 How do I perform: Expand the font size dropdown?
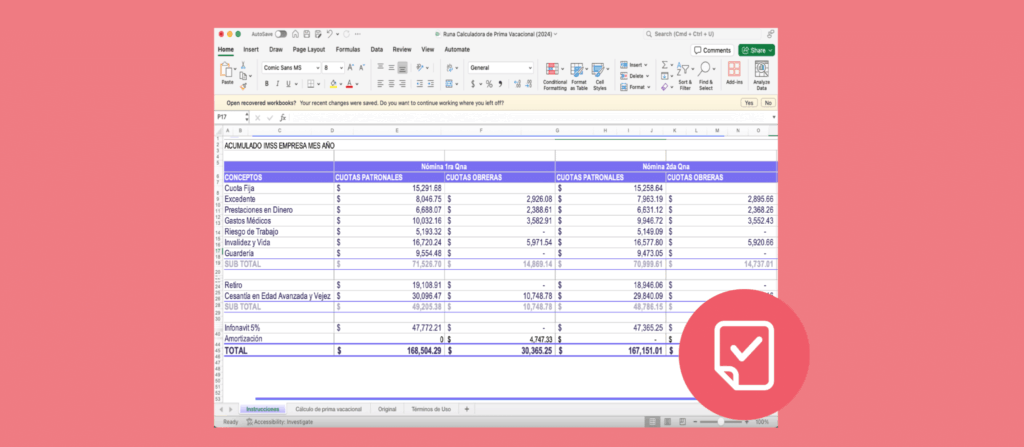pos(339,68)
